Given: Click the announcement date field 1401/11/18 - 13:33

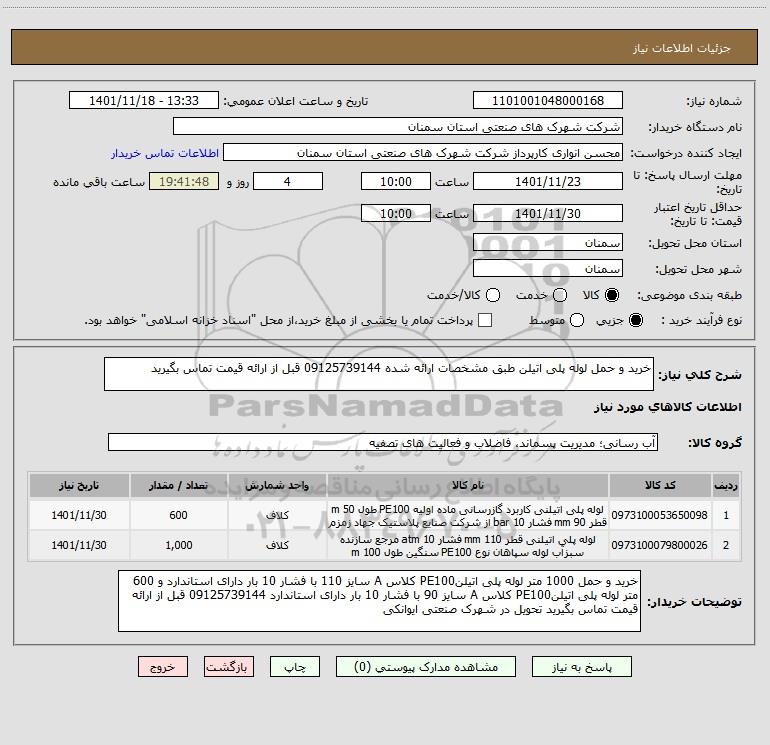Looking at the screenshot, I should (x=144, y=101).
